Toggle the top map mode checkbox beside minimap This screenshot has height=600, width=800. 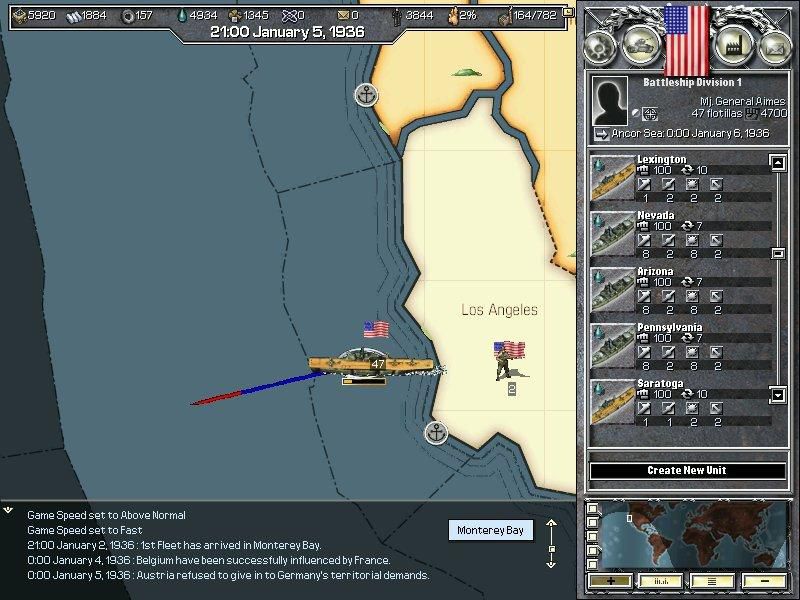pyautogui.click(x=594, y=510)
